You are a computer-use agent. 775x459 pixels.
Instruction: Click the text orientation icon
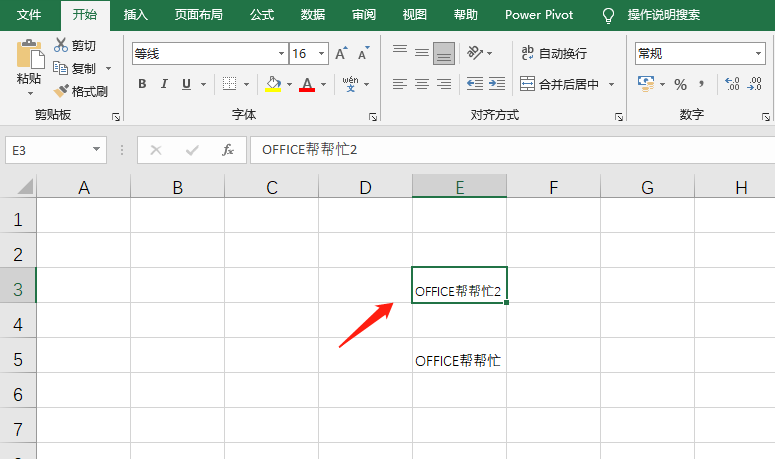[x=474, y=52]
